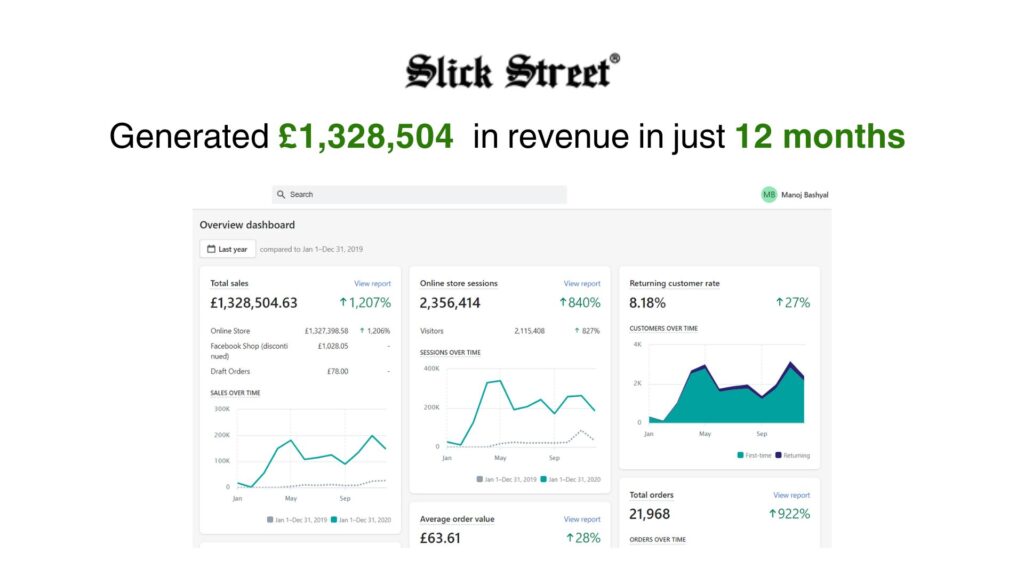Click the calendar icon in Last year button
Image resolution: width=1024 pixels, height=576 pixels.
(x=211, y=249)
